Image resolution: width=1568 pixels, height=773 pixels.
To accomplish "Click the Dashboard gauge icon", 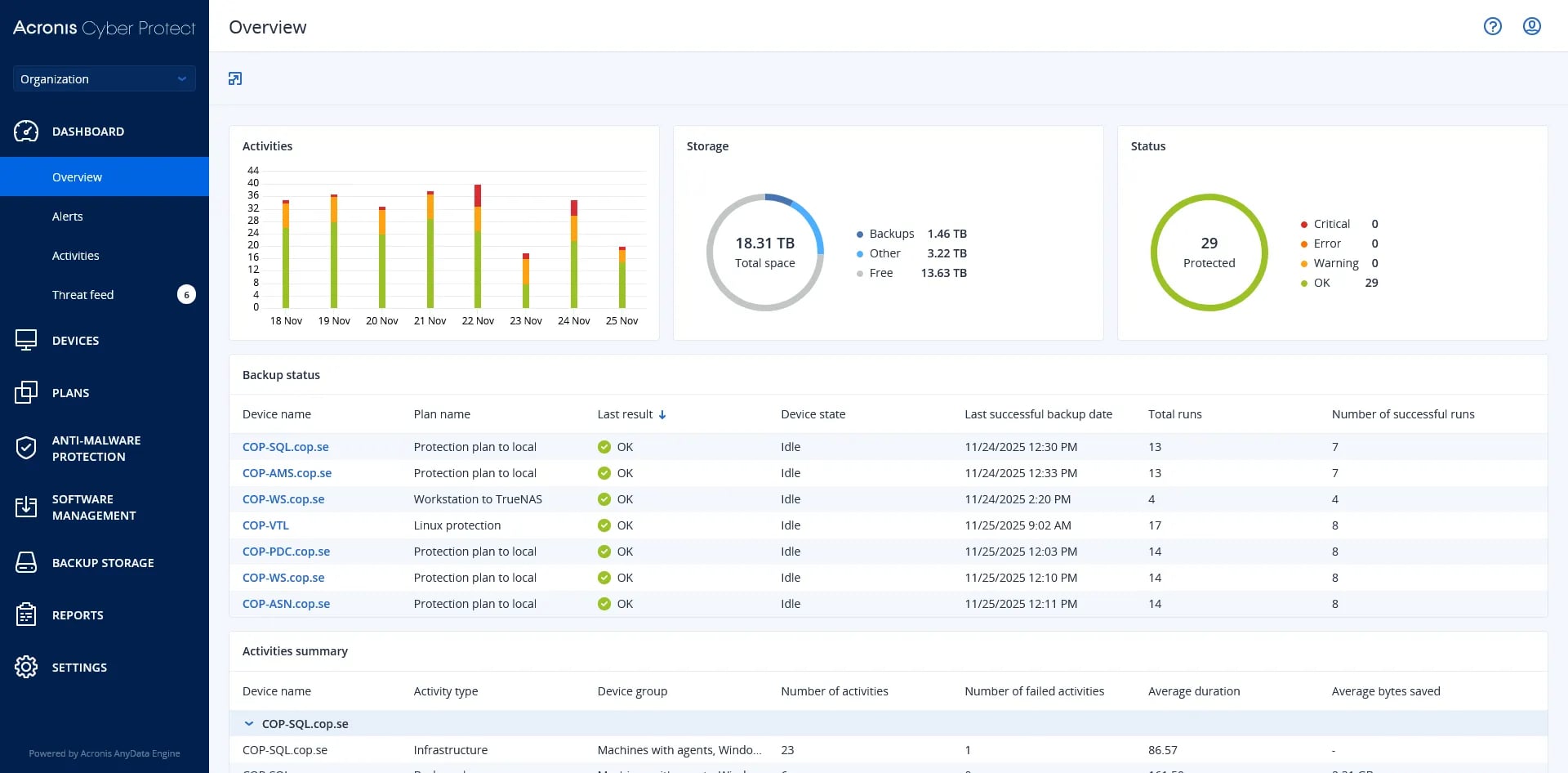I will (26, 132).
